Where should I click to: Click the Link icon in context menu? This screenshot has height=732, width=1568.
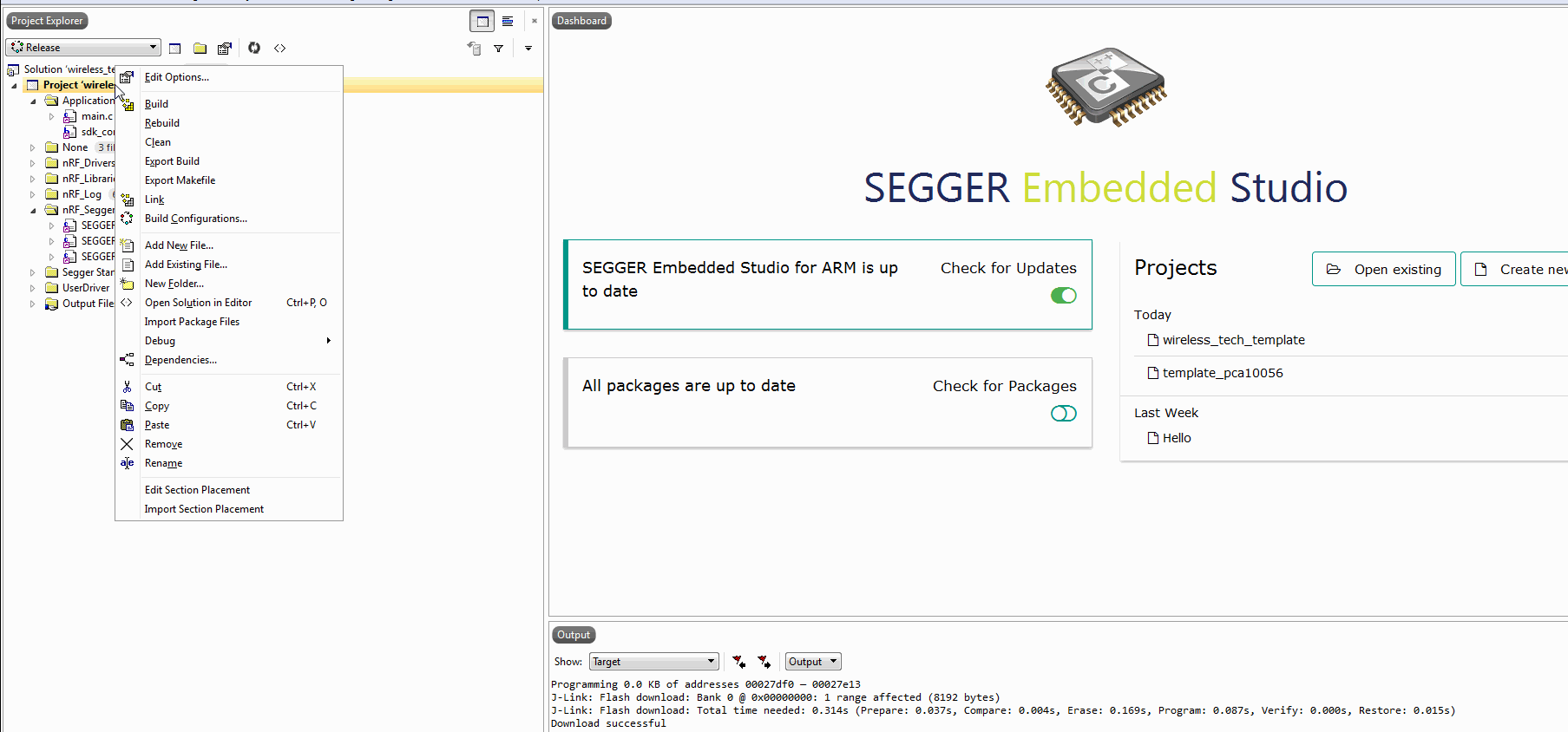coord(127,199)
